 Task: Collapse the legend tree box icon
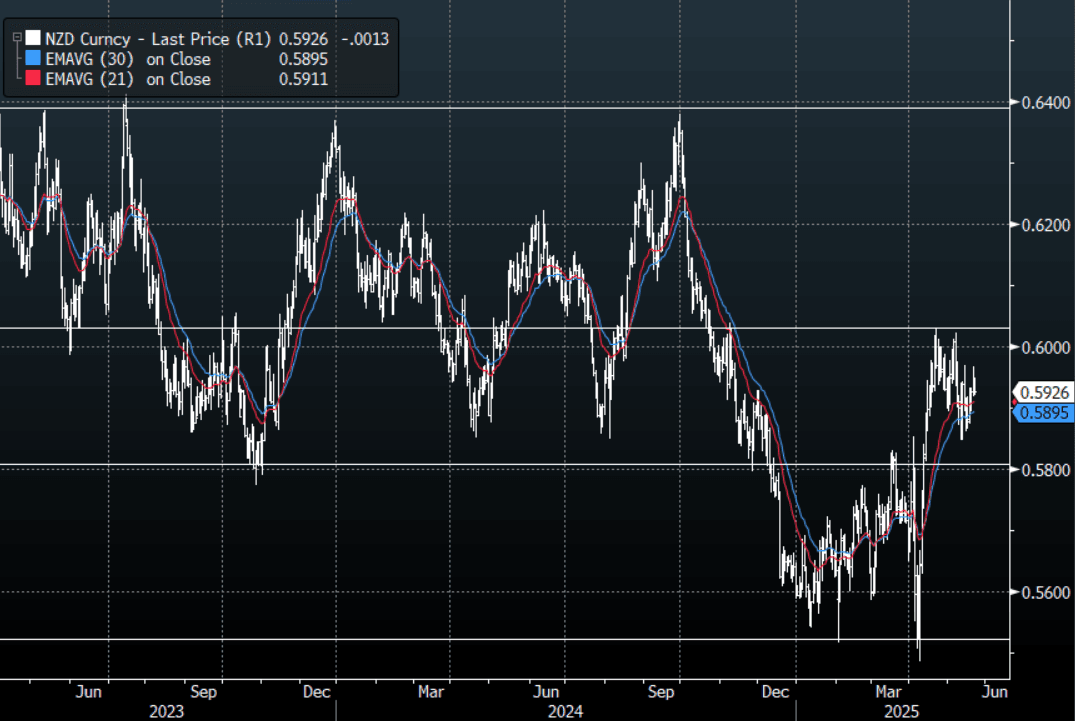pos(16,38)
